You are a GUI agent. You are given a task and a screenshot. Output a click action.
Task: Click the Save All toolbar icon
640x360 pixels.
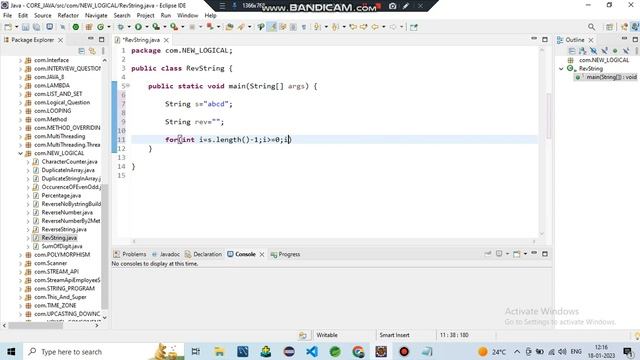pyautogui.click(x=36, y=27)
